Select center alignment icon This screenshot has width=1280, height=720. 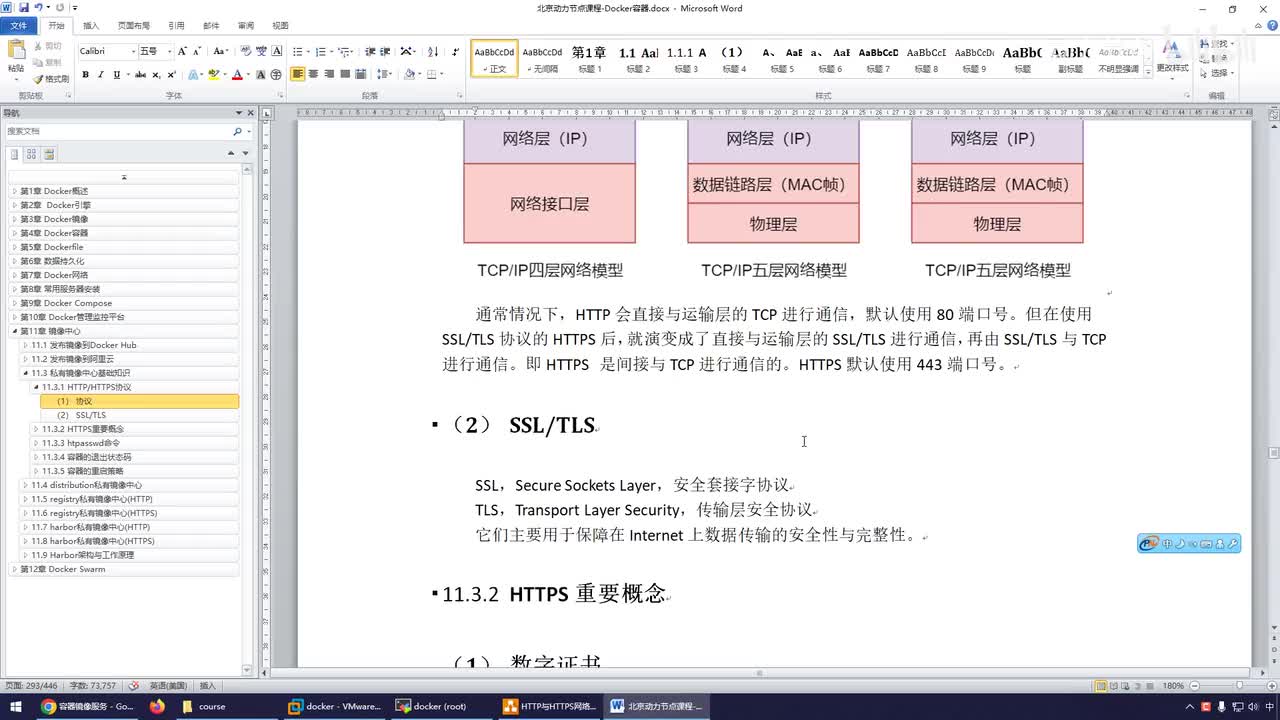[314, 75]
